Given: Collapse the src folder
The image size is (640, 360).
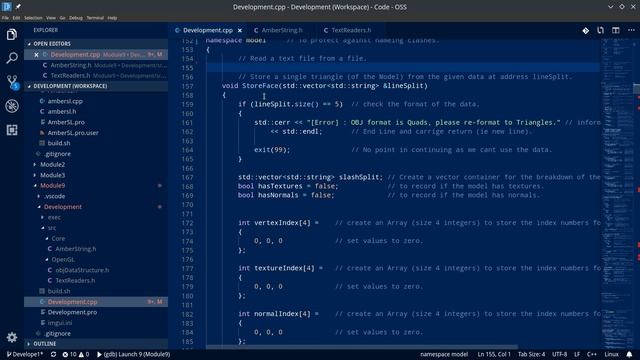Looking at the screenshot, I should pos(96,228).
